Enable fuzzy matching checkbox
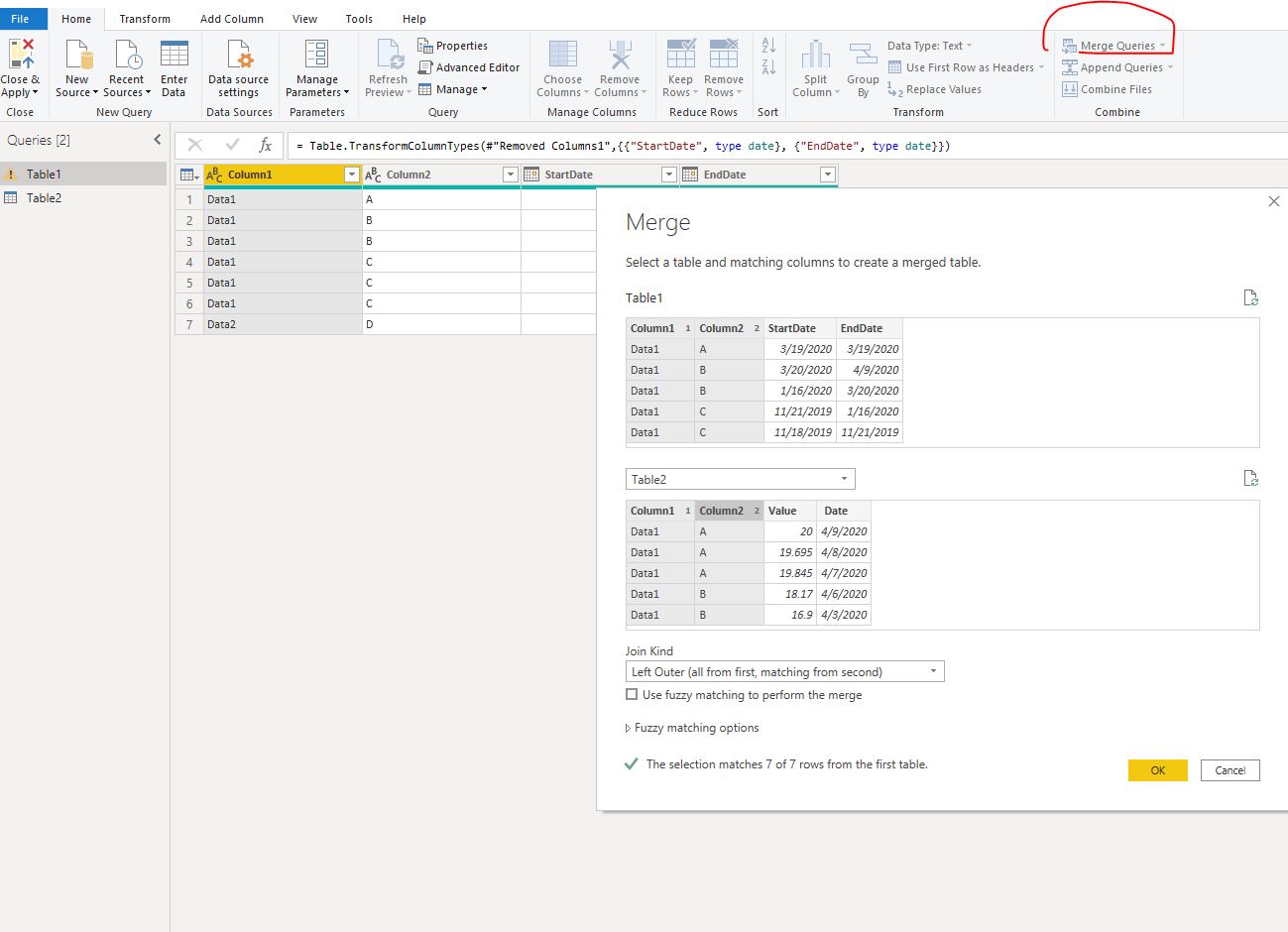Image resolution: width=1288 pixels, height=932 pixels. (632, 695)
